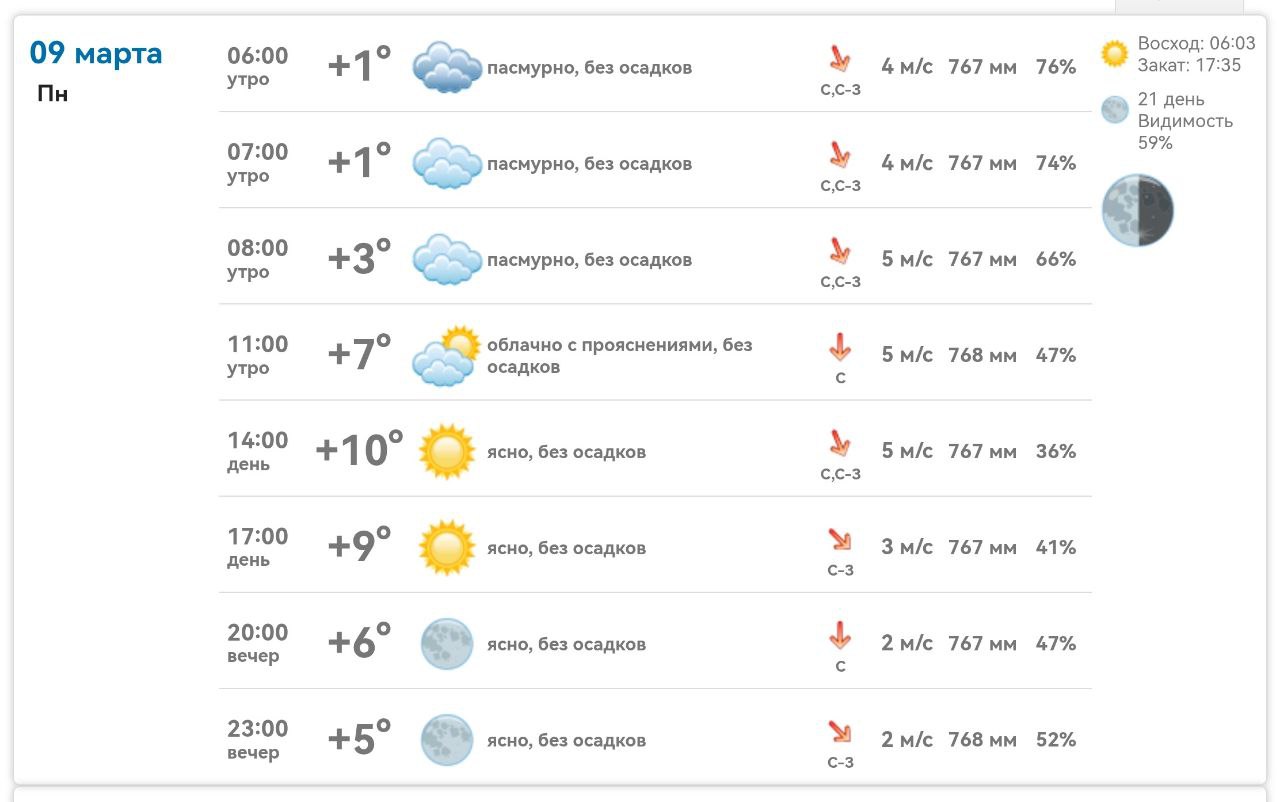Image resolution: width=1280 pixels, height=802 pixels.
Task: Click the partly sunny icon at 11:00
Action: pyautogui.click(x=447, y=356)
